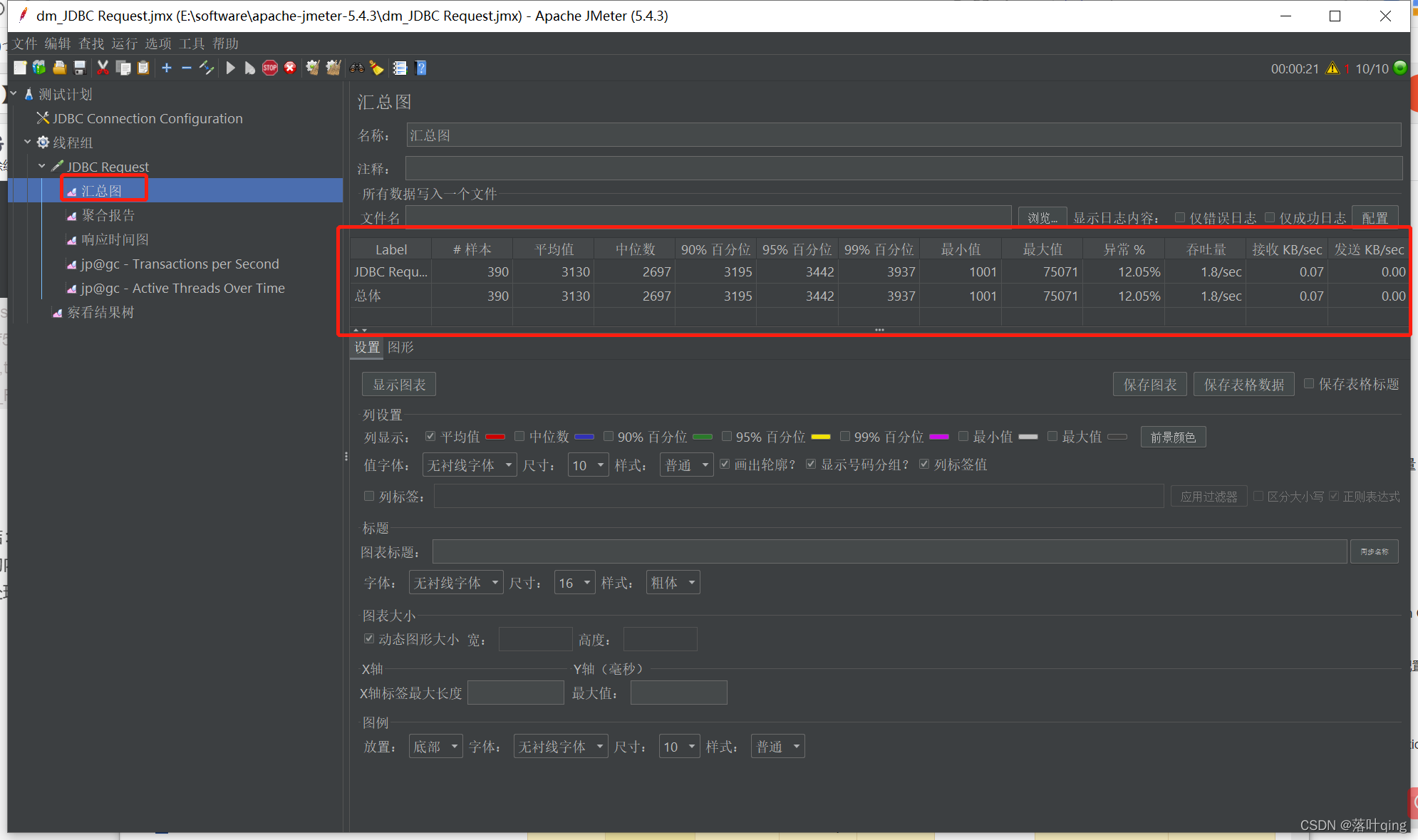Viewport: 1418px width, 840px height.
Task: Open the legend 放置 placement dropdown
Action: point(435,746)
